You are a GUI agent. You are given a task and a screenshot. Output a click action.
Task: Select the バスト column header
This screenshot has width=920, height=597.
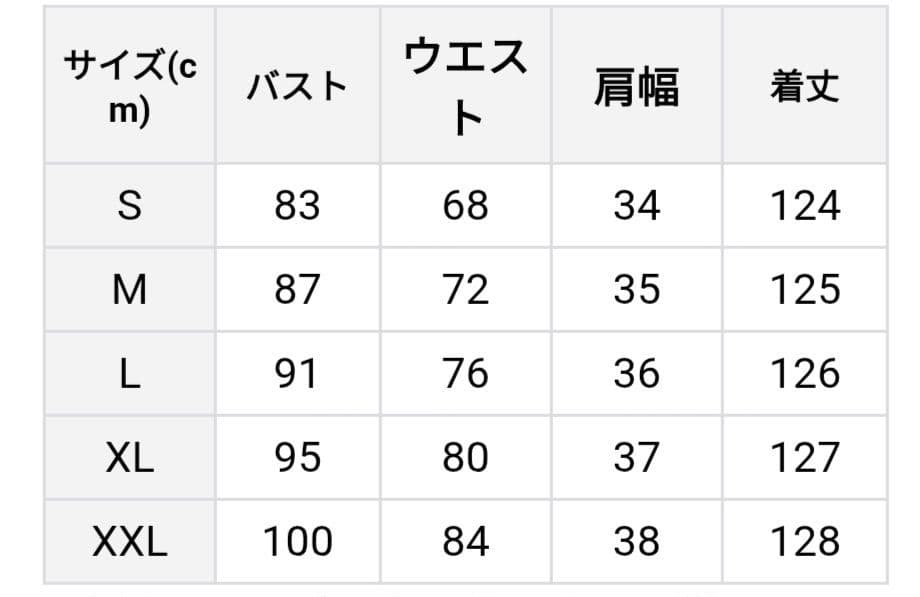click(297, 87)
